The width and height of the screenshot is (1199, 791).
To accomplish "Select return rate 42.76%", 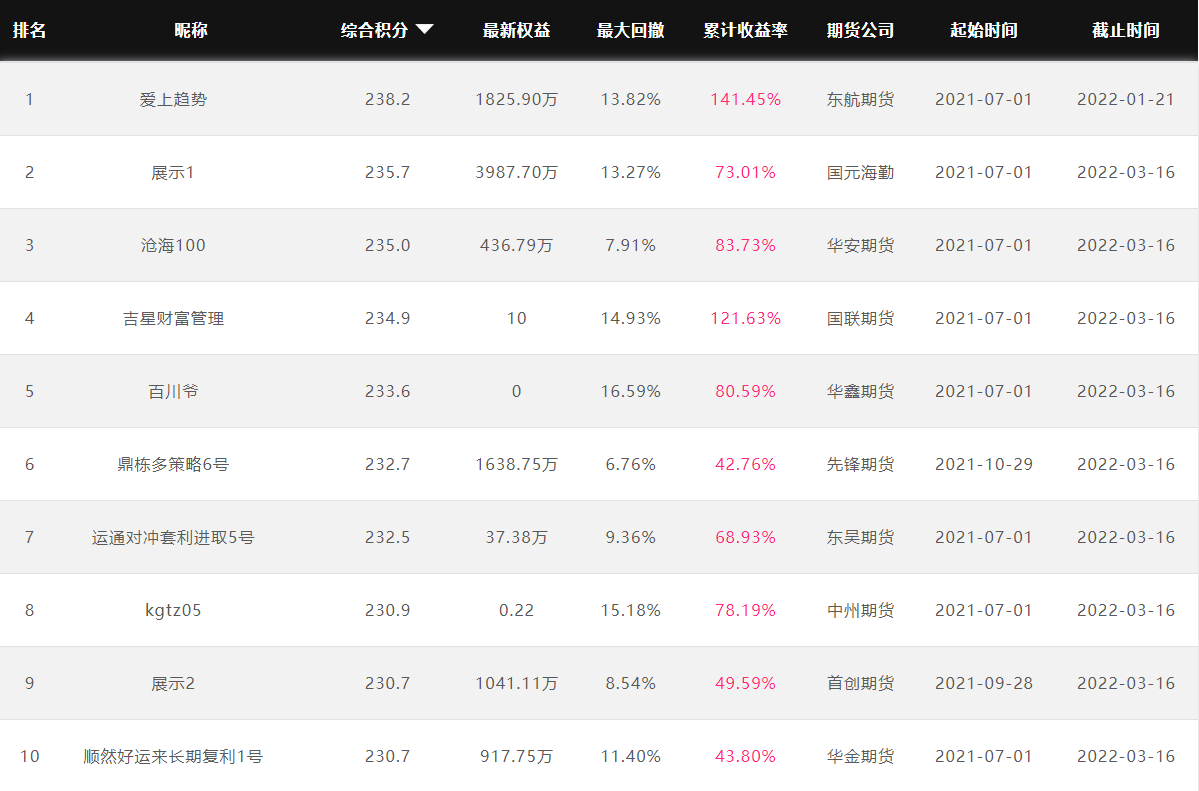I will pos(746,464).
